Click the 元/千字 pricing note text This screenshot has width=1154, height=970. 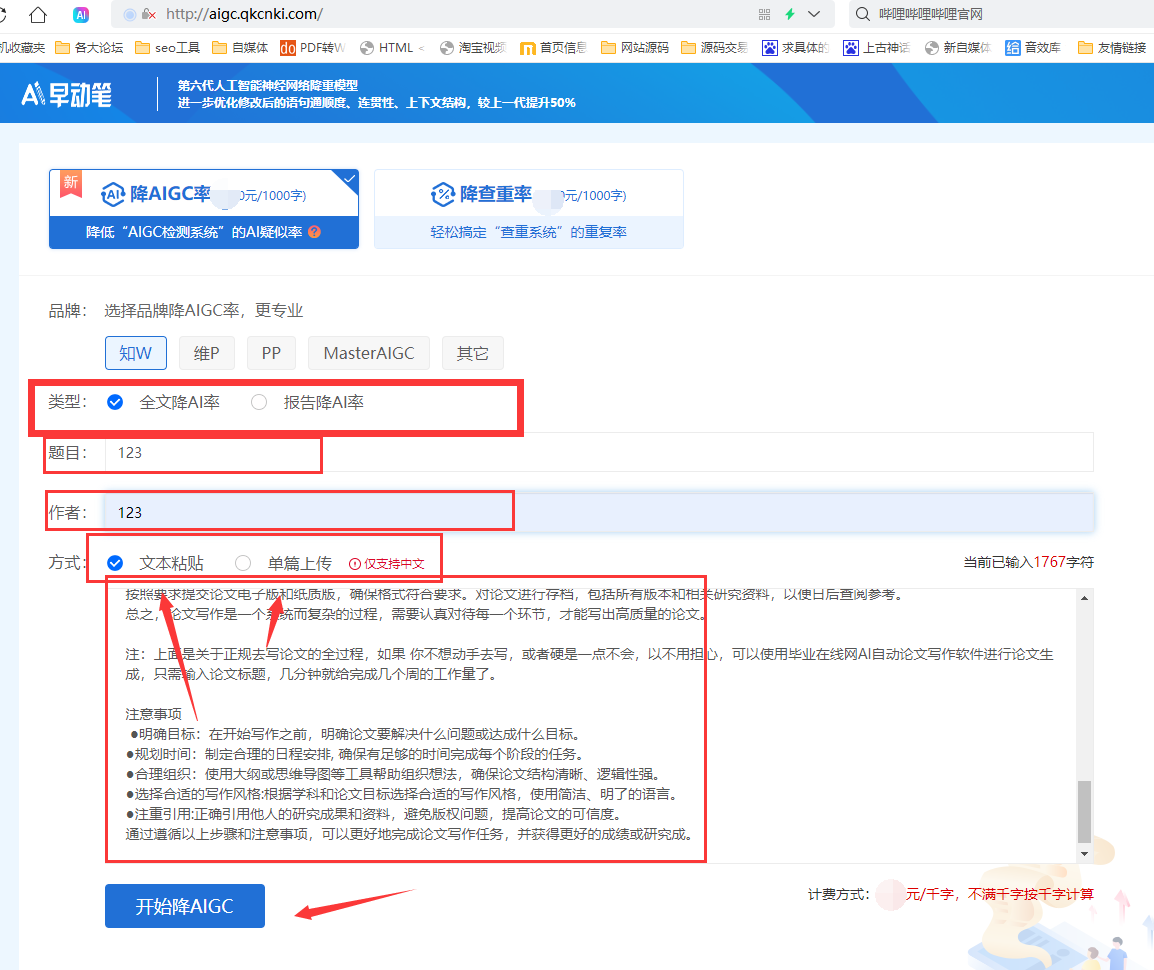[x=999, y=894]
